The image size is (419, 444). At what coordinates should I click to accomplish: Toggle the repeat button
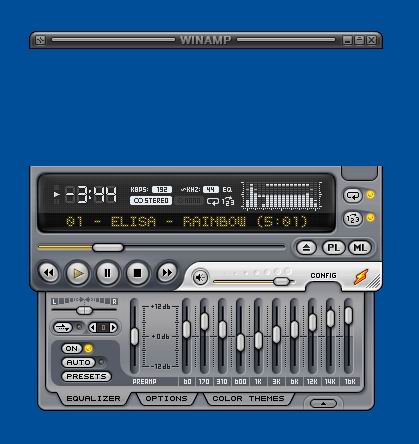point(353,195)
